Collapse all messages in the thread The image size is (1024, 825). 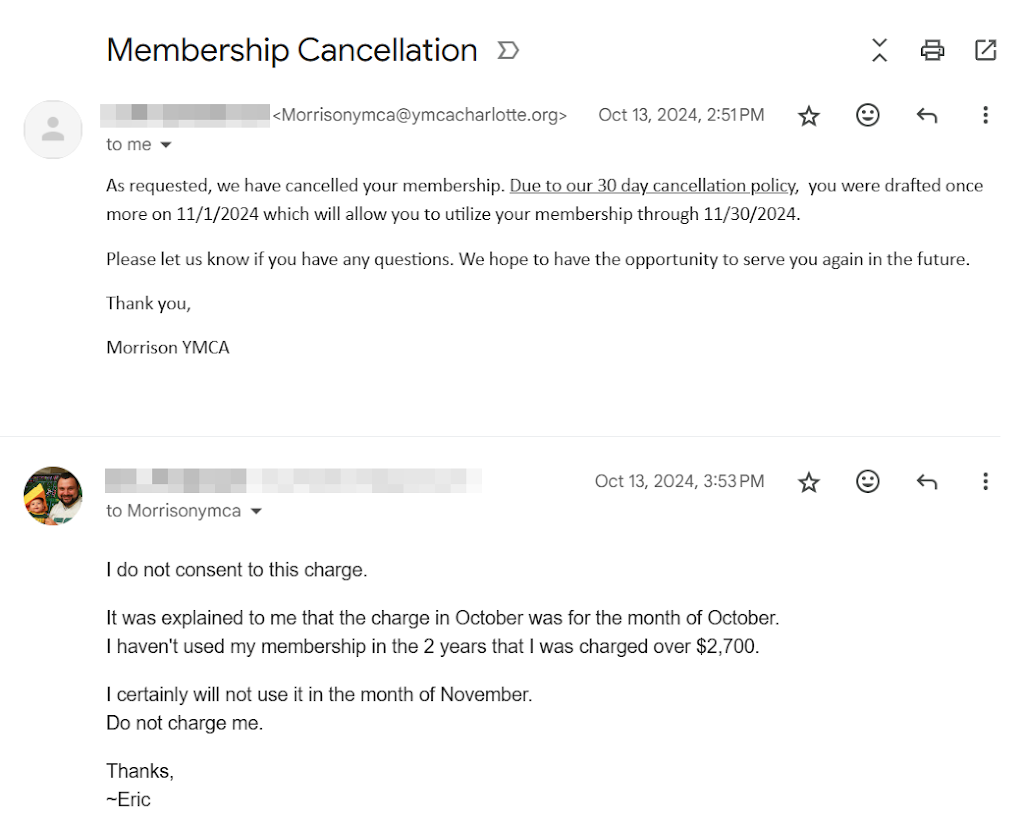[x=879, y=50]
